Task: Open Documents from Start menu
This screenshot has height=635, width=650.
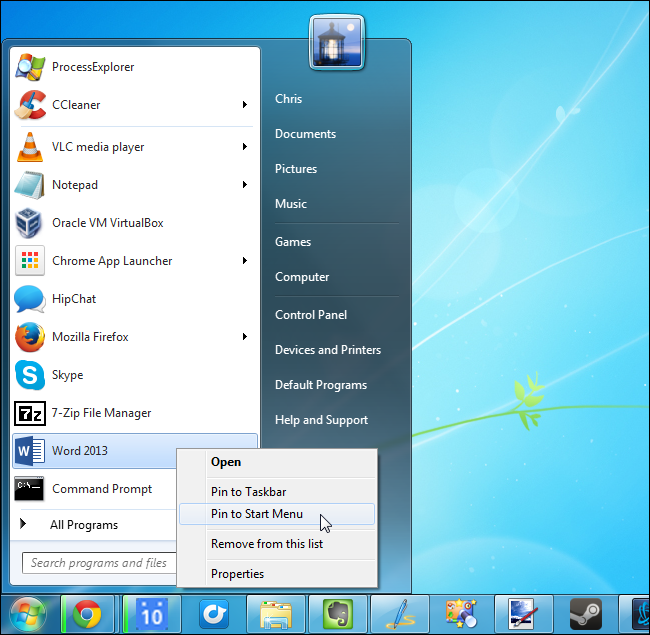Action: pos(306,134)
